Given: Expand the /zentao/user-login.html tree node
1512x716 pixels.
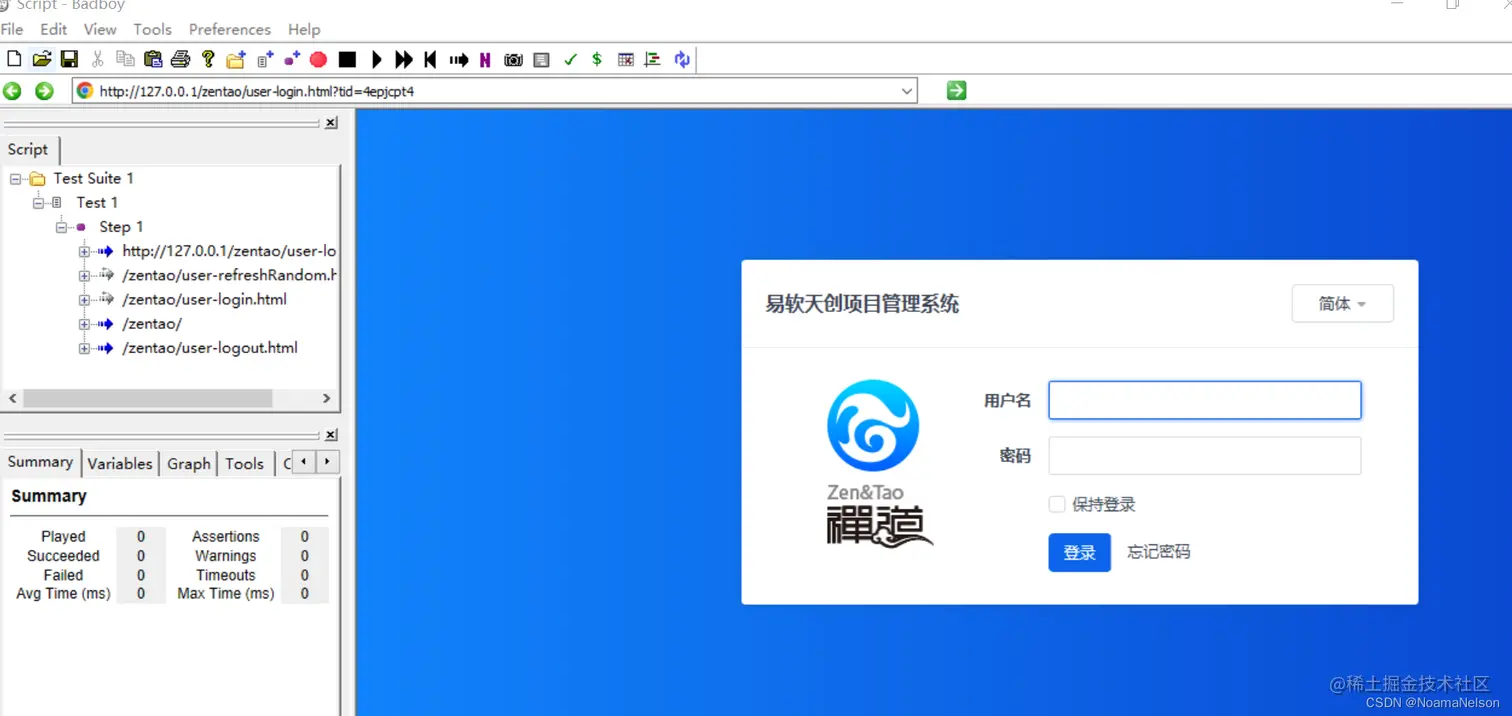Looking at the screenshot, I should pos(84,299).
